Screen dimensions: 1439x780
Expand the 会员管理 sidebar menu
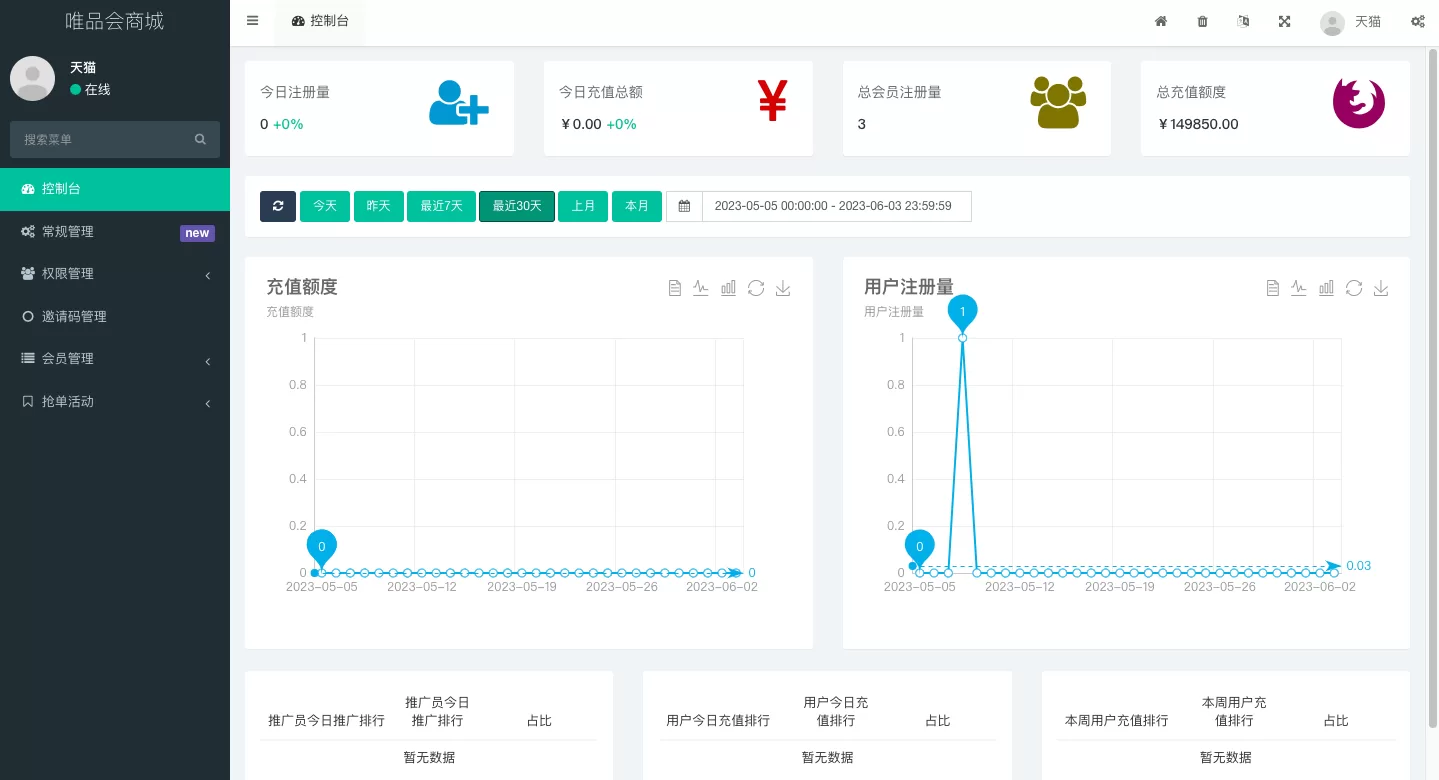click(x=115, y=359)
